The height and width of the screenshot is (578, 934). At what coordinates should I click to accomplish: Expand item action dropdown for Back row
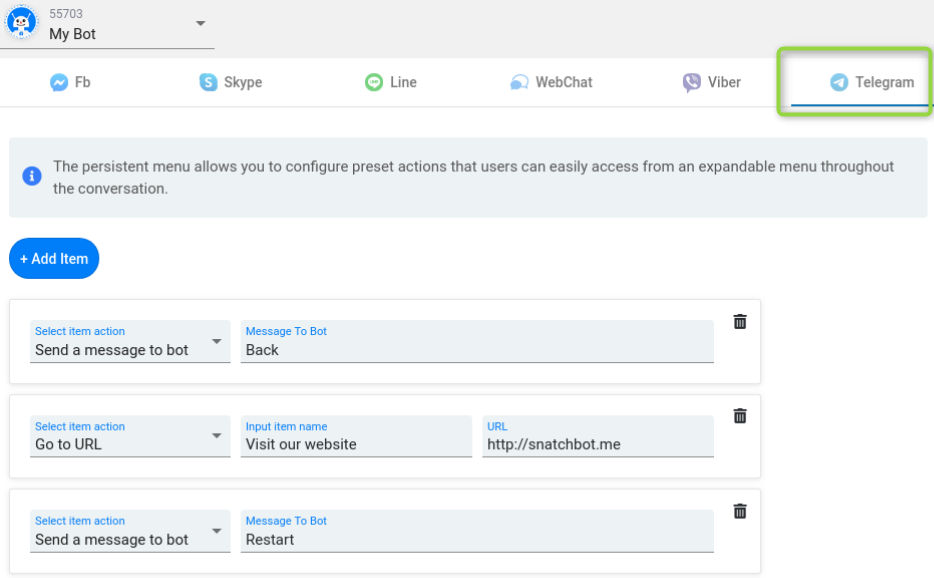(x=216, y=342)
